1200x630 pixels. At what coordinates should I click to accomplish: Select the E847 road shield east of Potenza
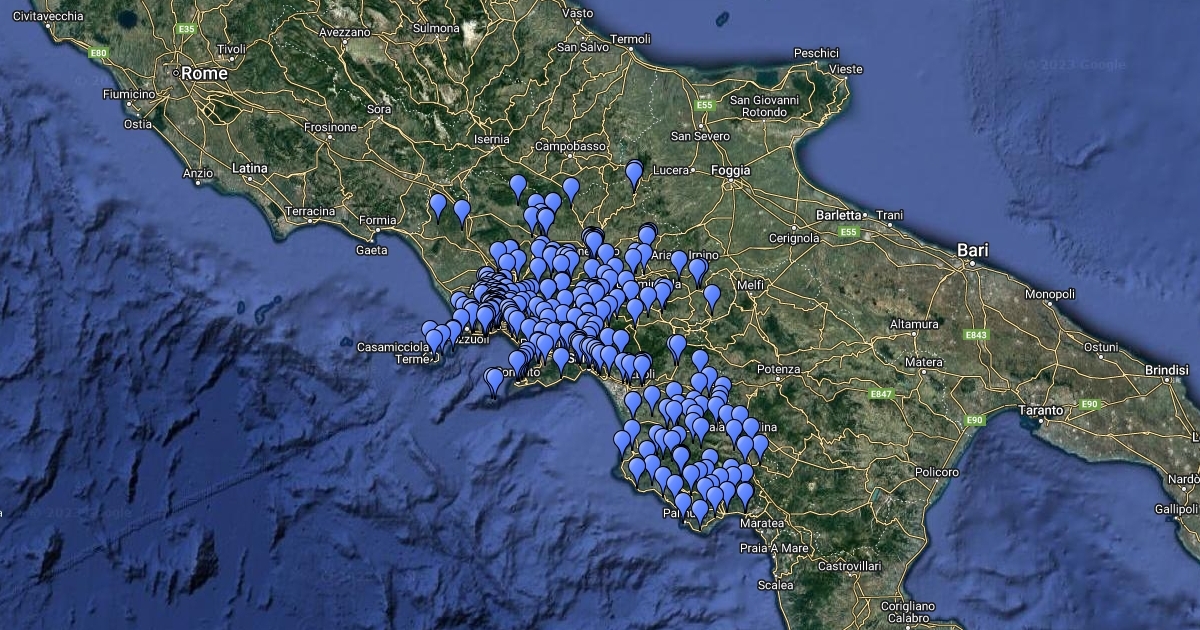(880, 394)
